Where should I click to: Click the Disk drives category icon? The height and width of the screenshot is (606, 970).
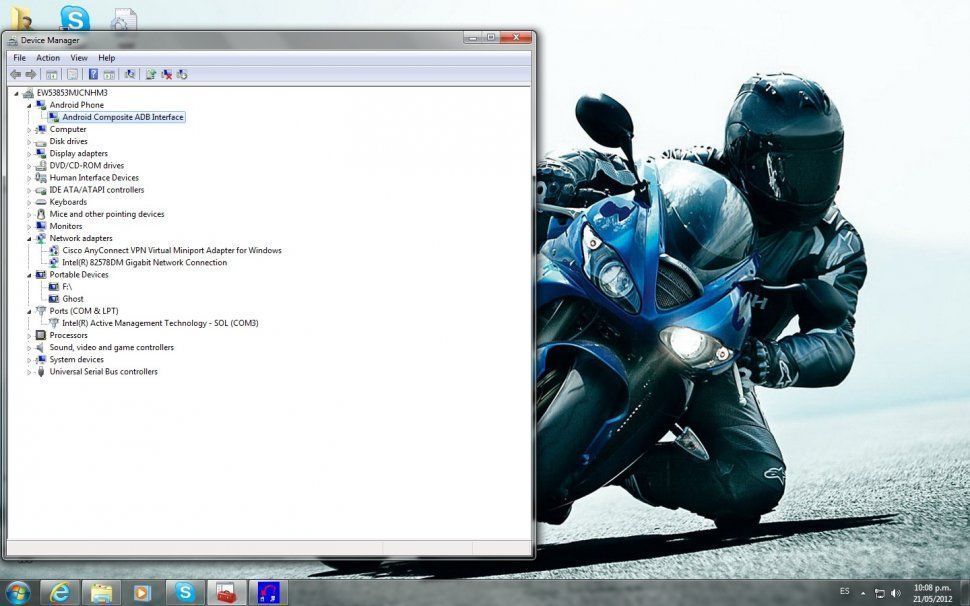click(x=41, y=142)
